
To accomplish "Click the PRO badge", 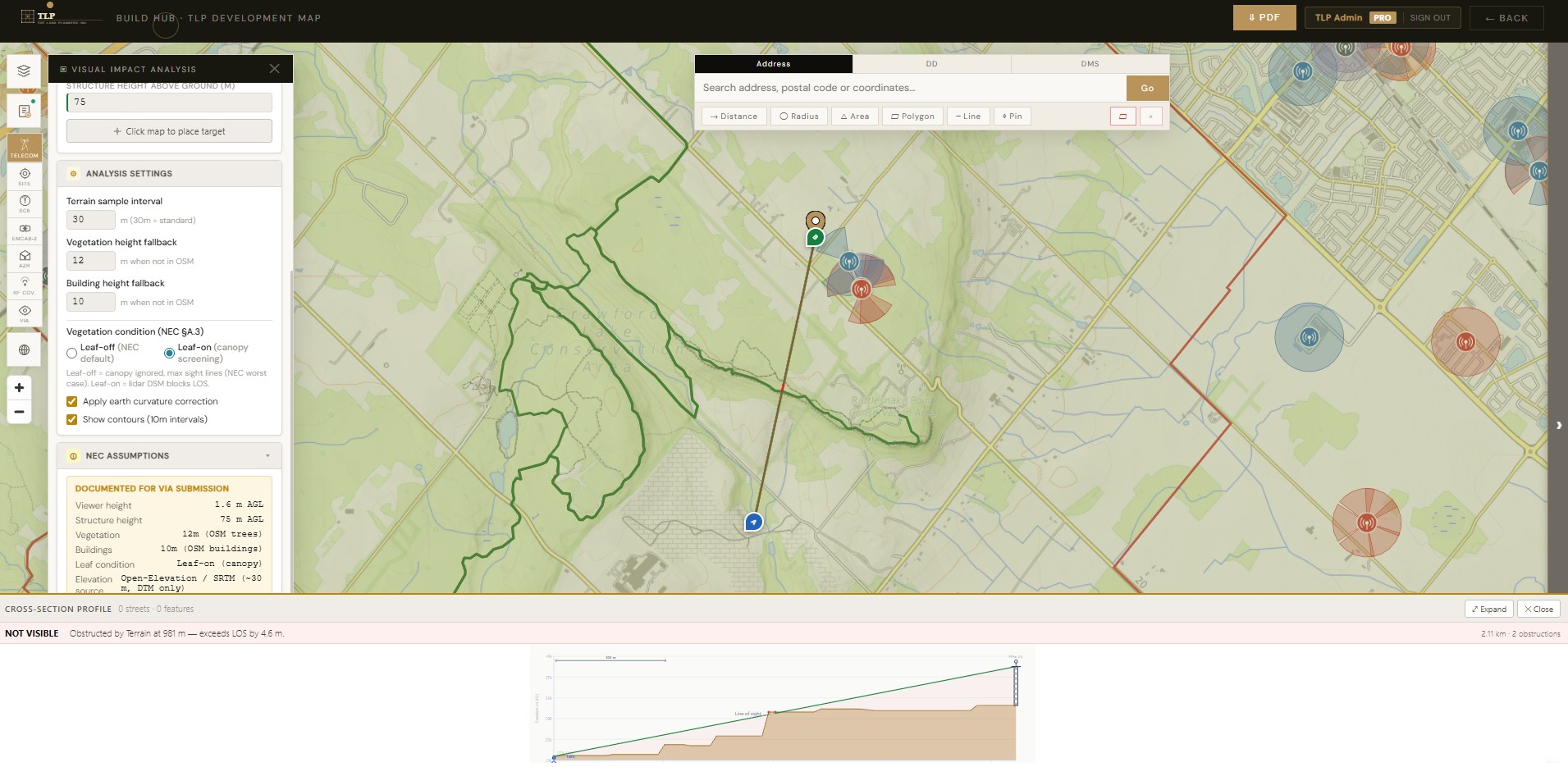I will (x=1383, y=18).
